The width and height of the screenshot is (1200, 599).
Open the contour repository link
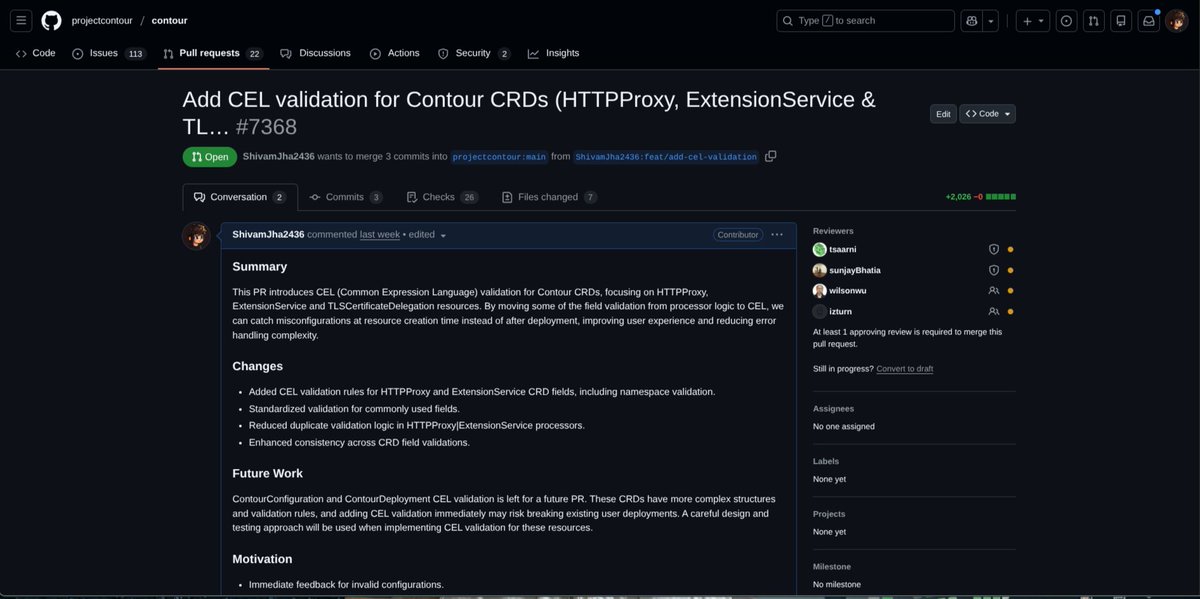pos(169,20)
